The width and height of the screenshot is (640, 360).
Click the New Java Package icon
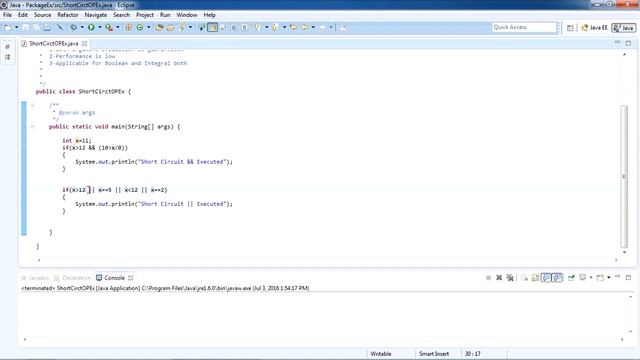coord(128,27)
